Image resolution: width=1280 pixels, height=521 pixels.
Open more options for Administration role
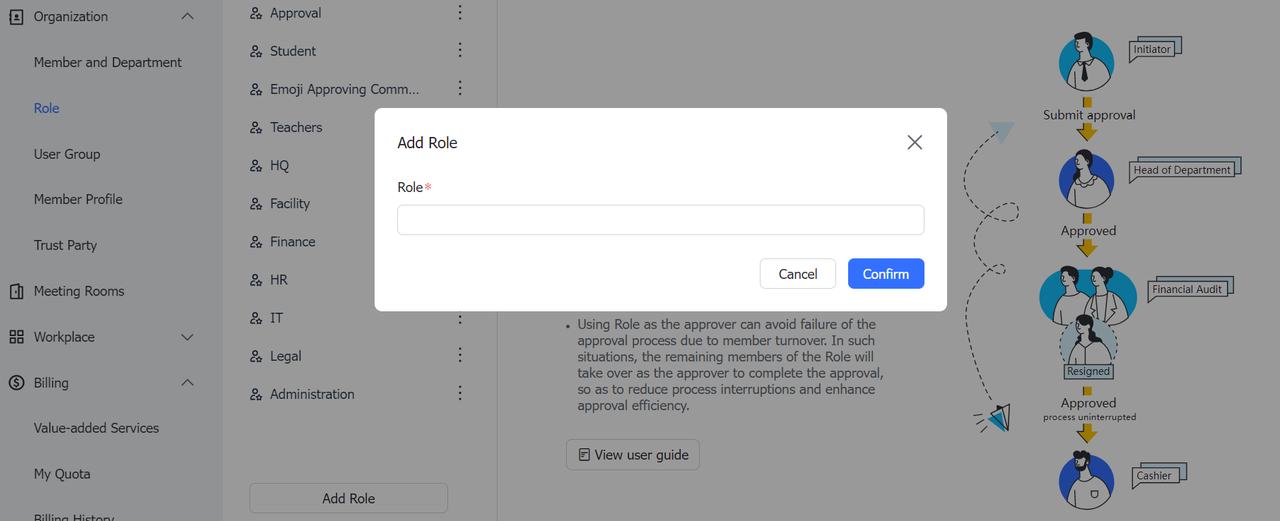pos(460,394)
